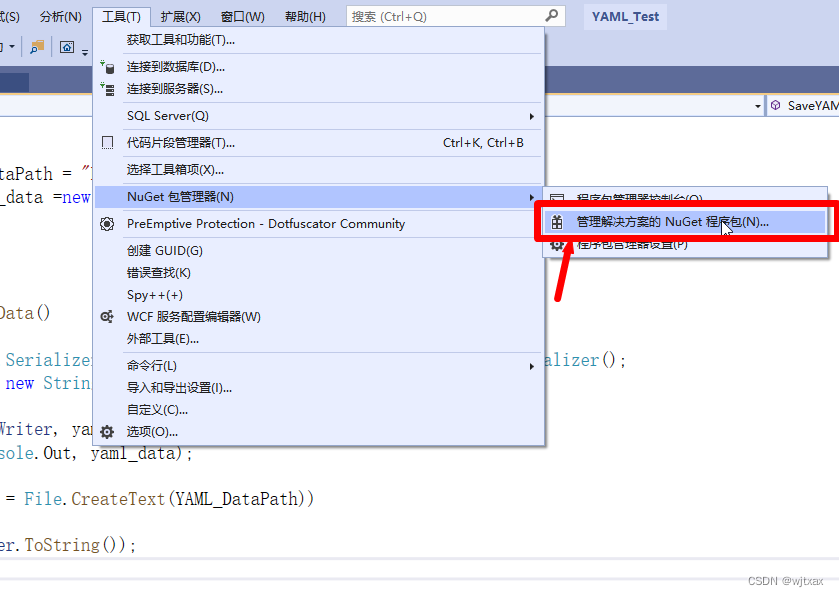839x597 pixels.
Task: Open the home window toolbar icon
Action: [x=67, y=47]
